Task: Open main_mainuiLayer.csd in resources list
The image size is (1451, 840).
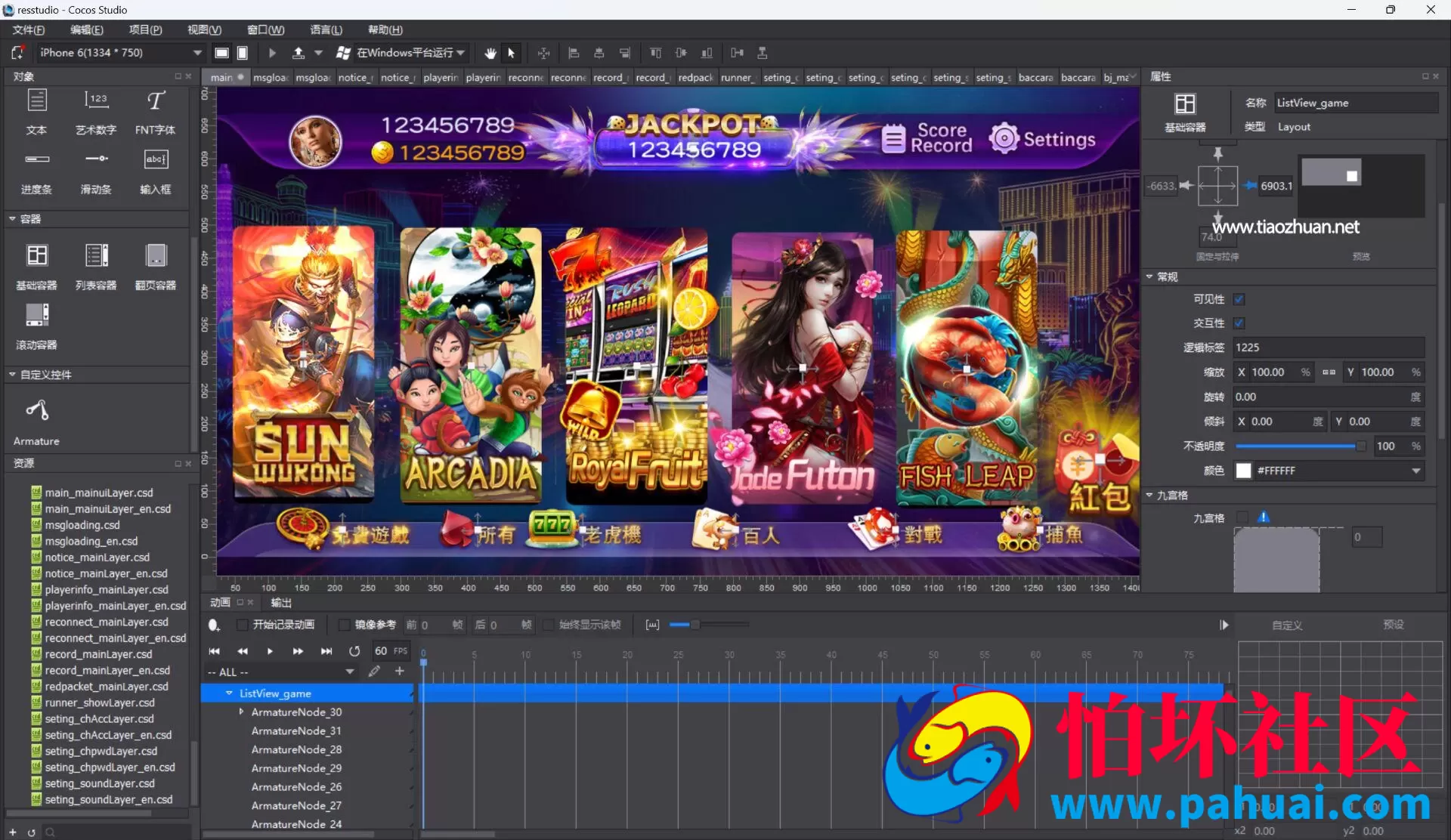Action: pyautogui.click(x=98, y=493)
